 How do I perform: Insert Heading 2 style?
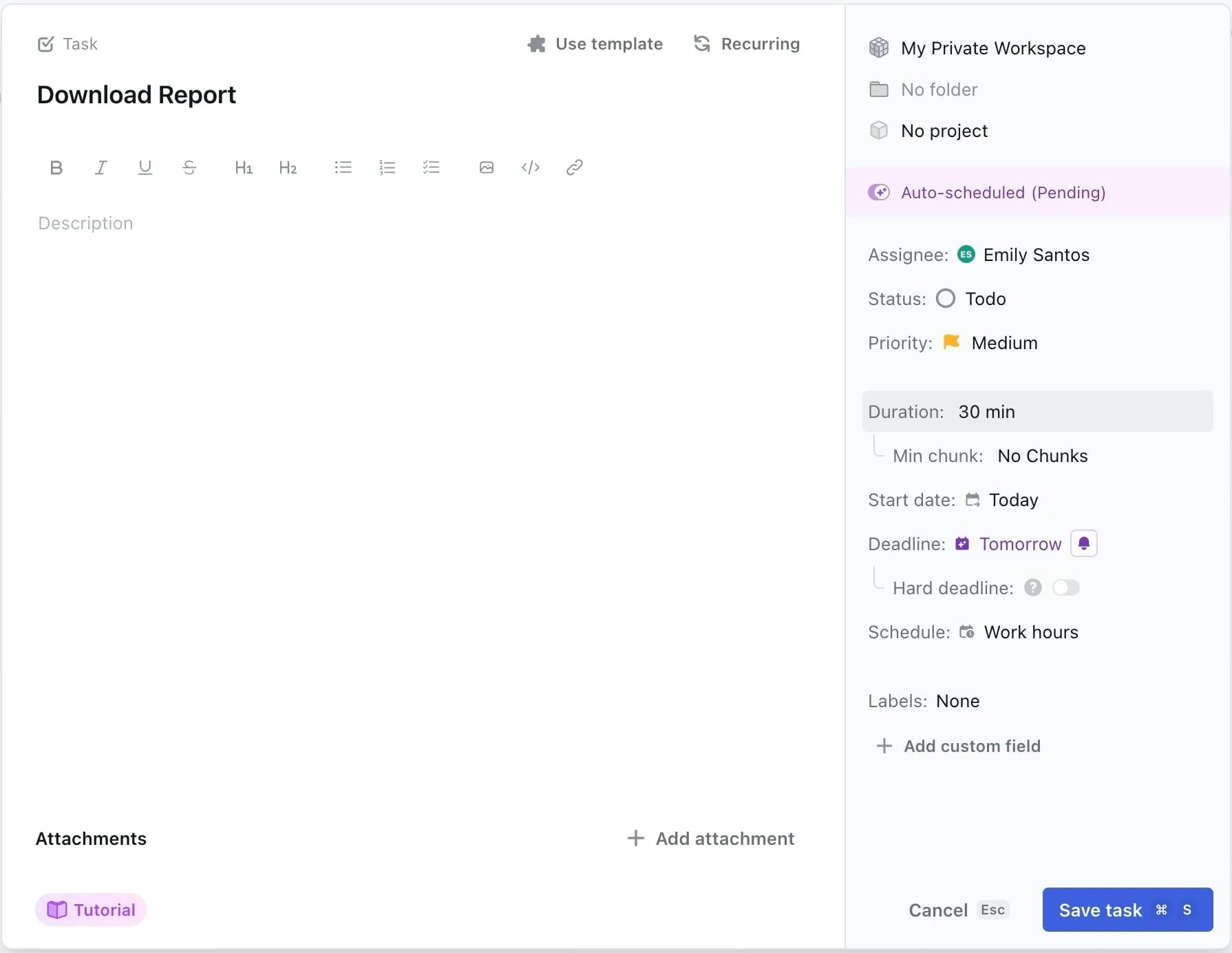pos(288,167)
